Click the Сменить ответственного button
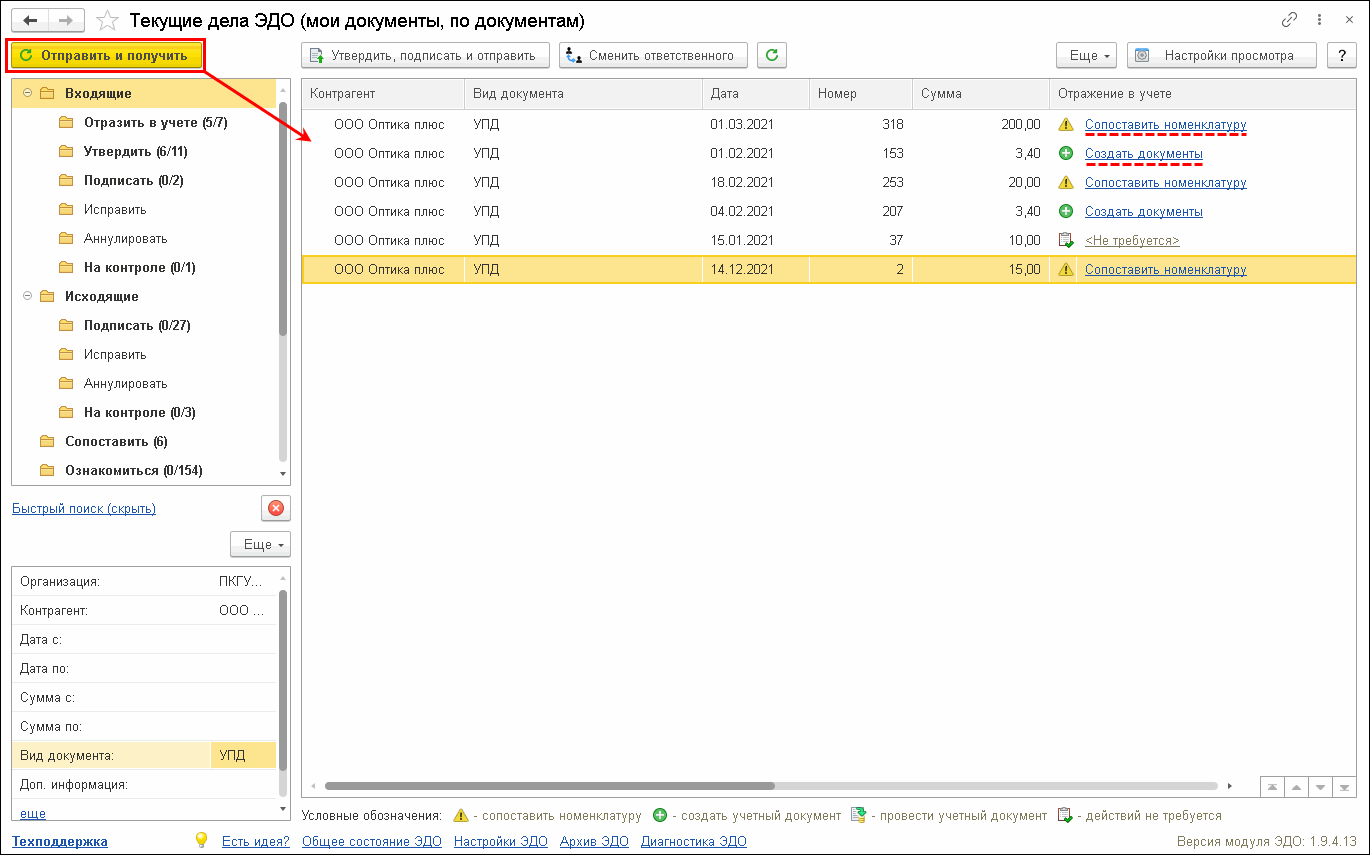 (653, 56)
